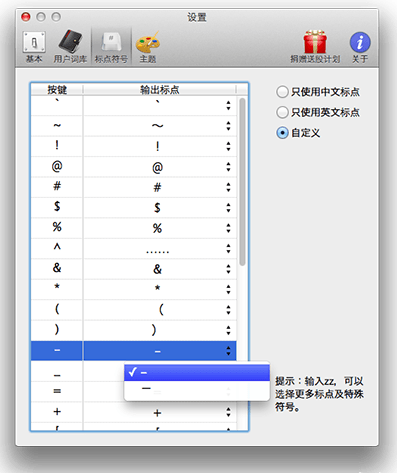Select the highlighted – key cell

pos(57,351)
